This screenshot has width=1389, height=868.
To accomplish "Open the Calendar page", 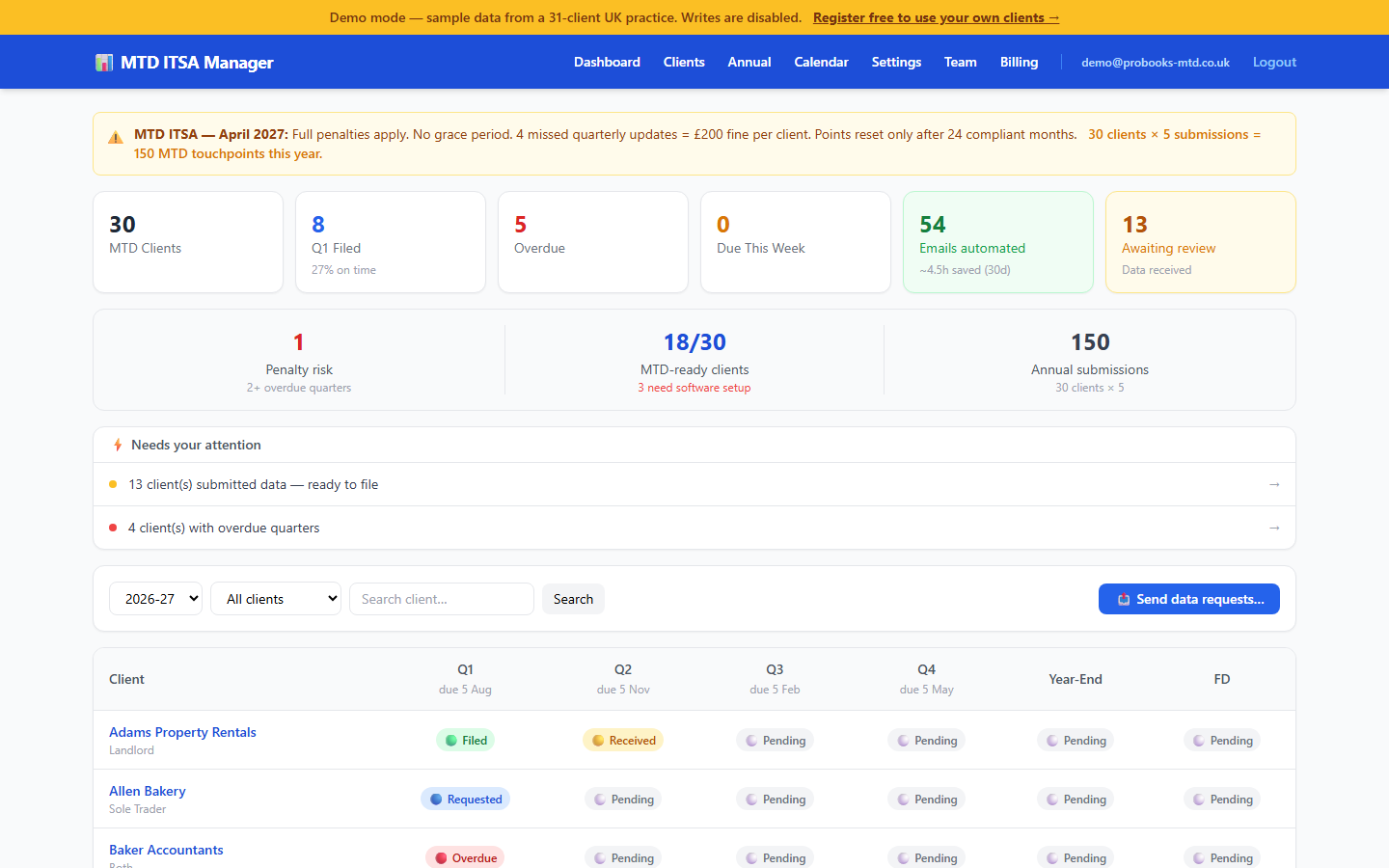I will (821, 62).
